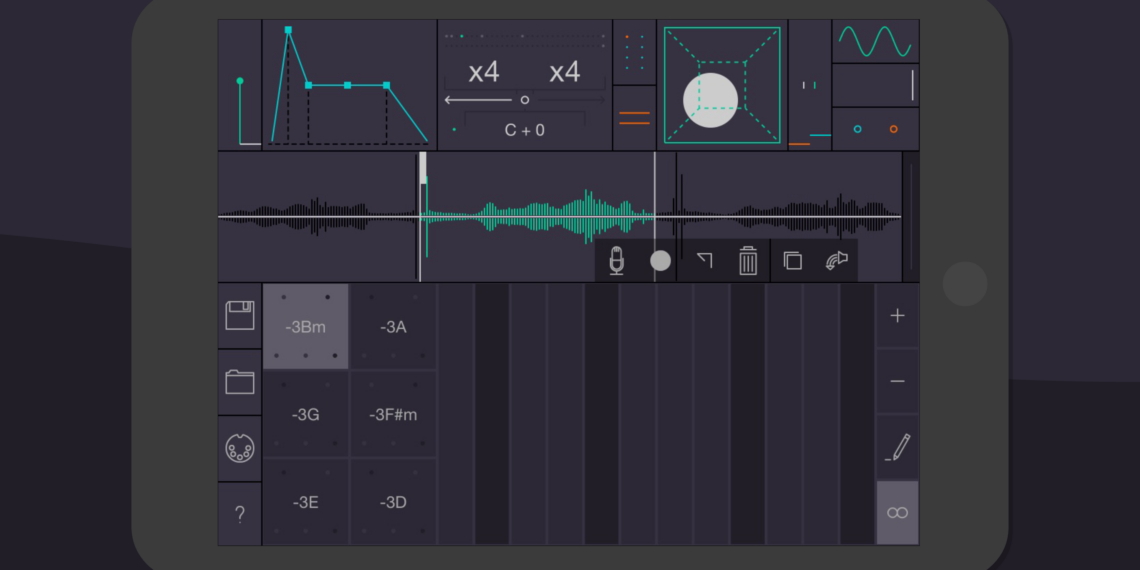The width and height of the screenshot is (1140, 570).
Task: Click the trash delete icon
Action: 748,261
